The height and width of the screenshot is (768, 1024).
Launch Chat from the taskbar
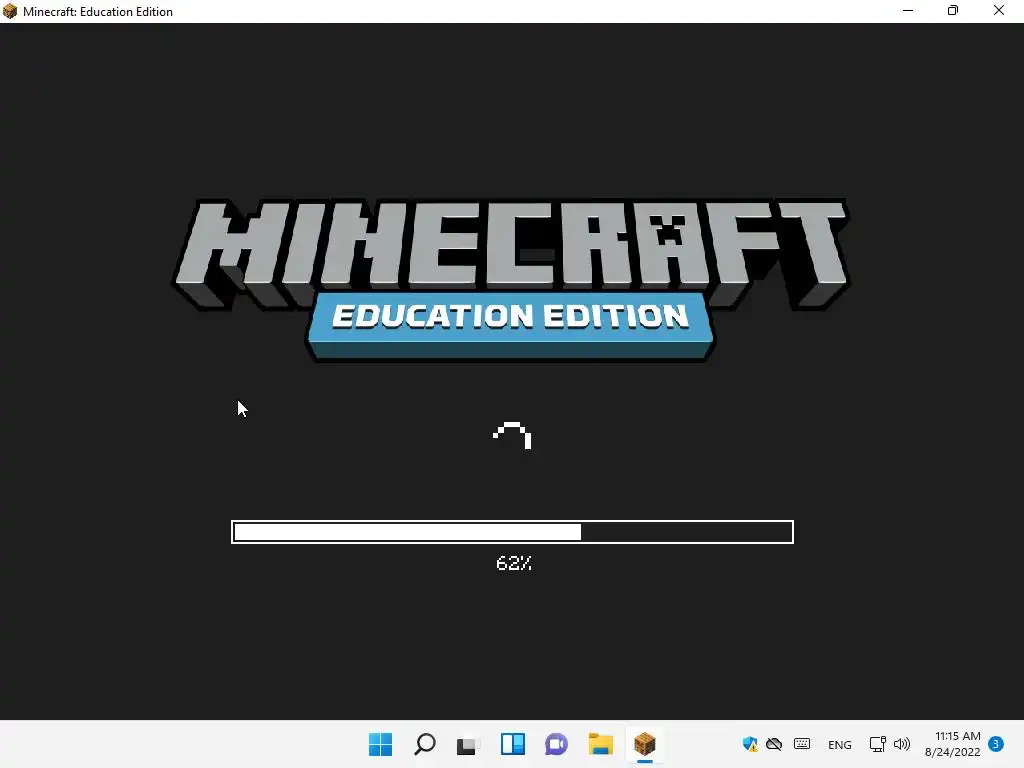556,744
